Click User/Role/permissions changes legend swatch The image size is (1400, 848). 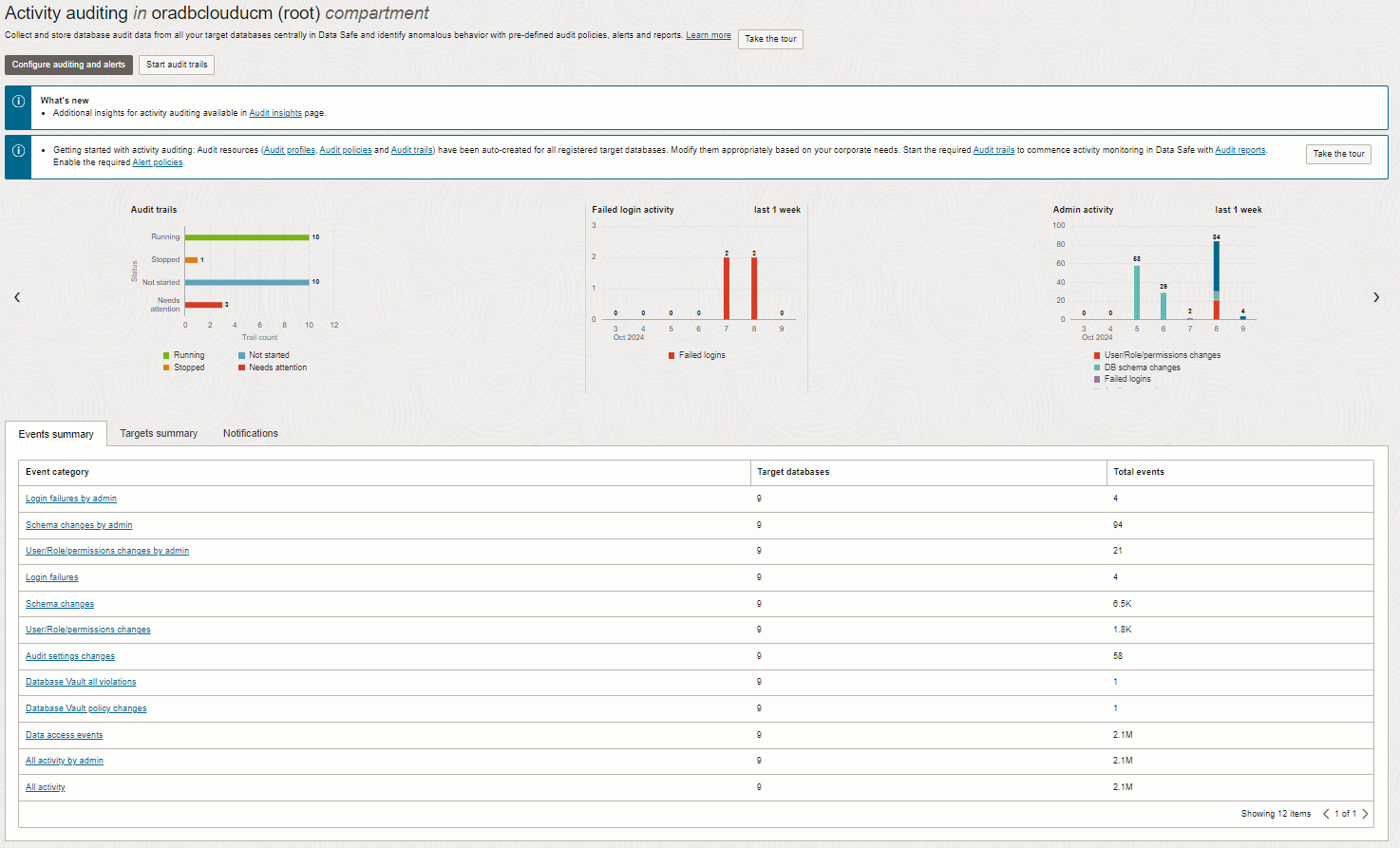pyautogui.click(x=1097, y=355)
